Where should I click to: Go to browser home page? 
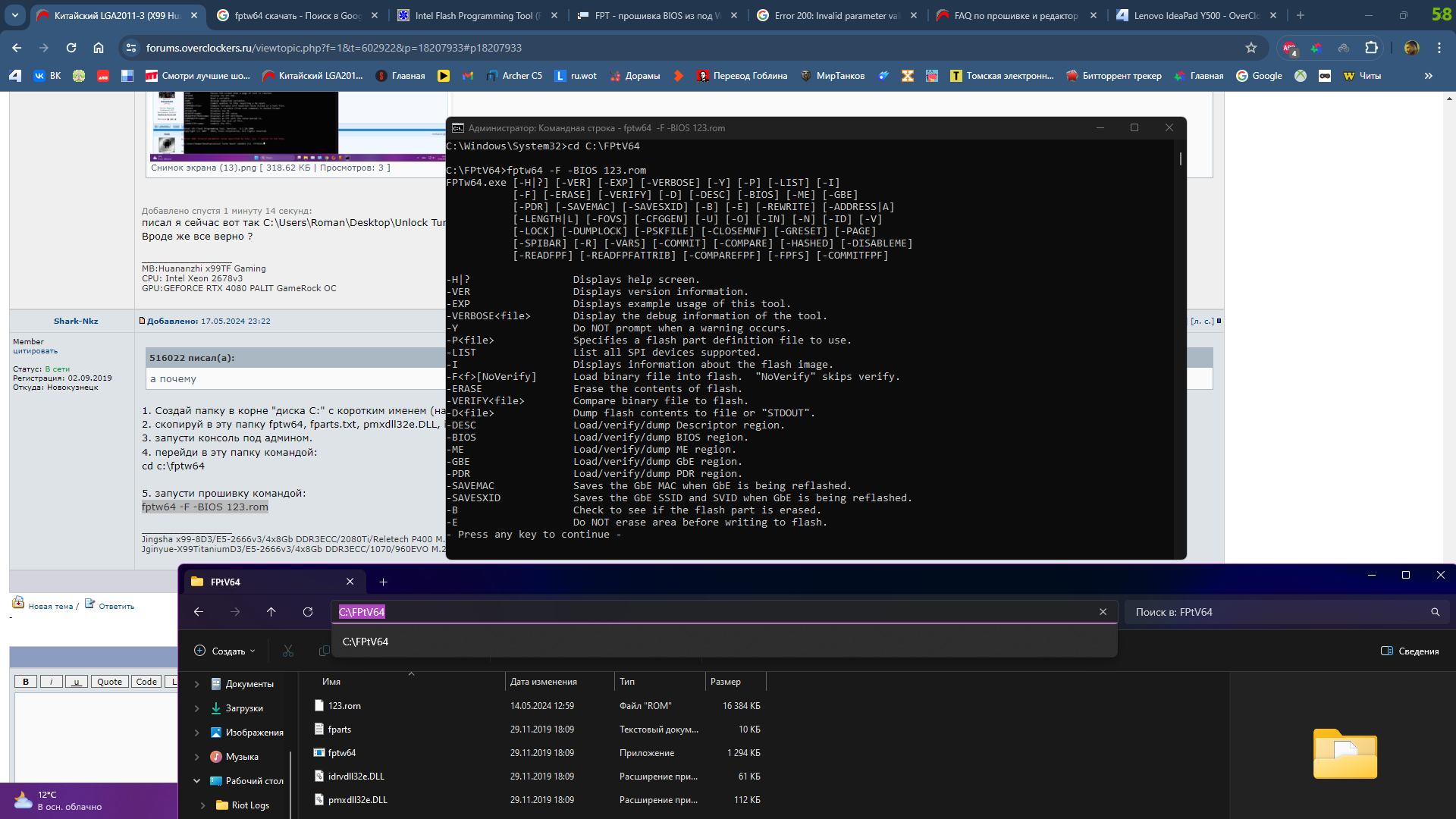(99, 48)
